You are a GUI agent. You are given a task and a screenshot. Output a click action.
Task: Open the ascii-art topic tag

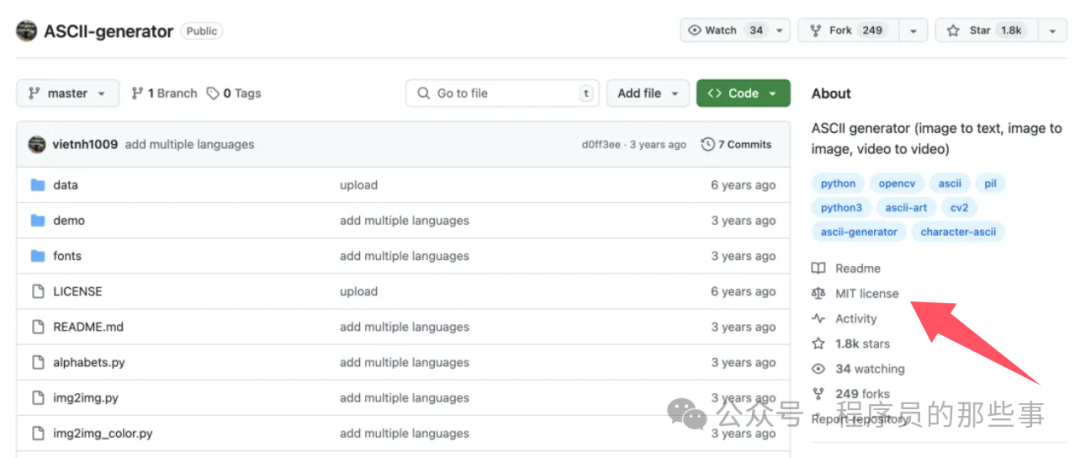coord(906,208)
